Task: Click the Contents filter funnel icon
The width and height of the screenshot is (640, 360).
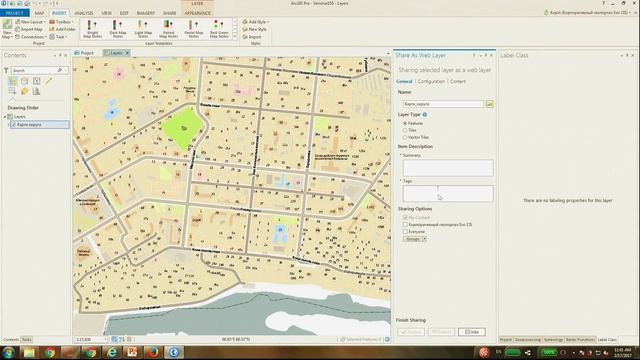Action: [6, 70]
